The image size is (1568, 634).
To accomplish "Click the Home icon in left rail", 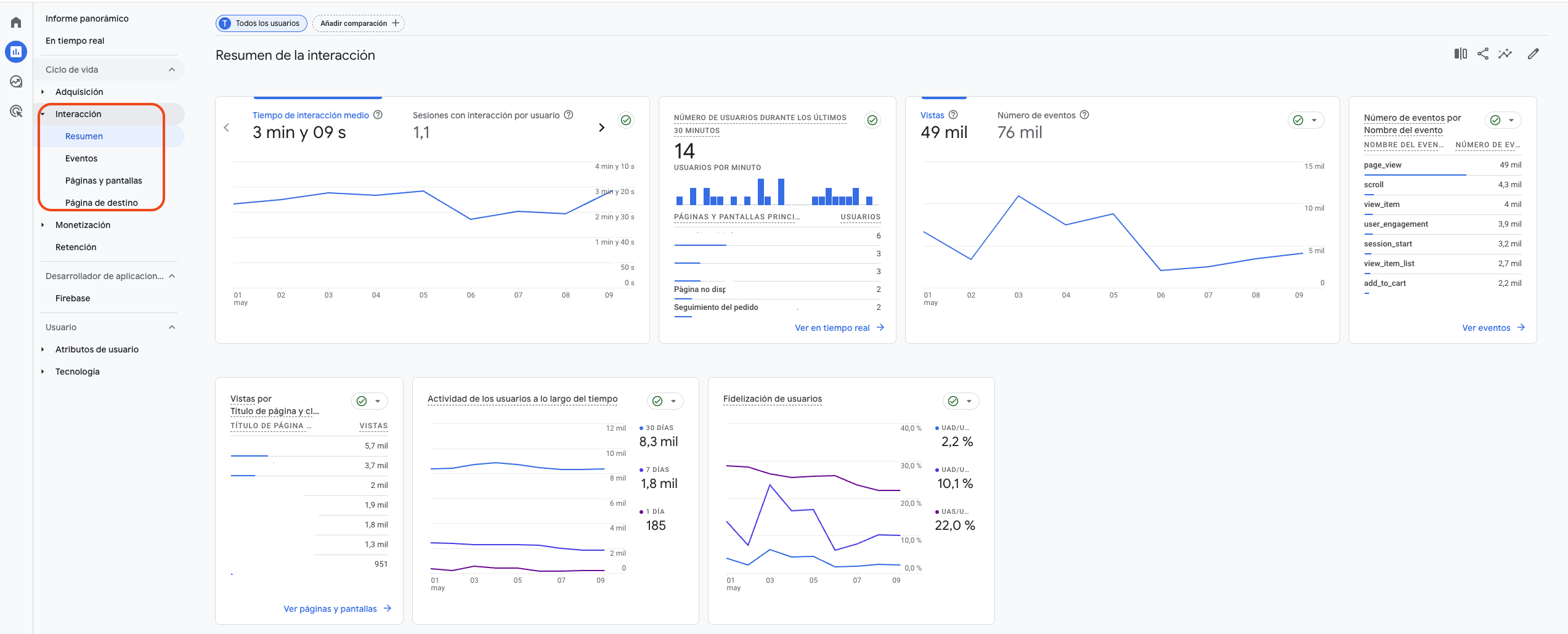I will pos(16,23).
